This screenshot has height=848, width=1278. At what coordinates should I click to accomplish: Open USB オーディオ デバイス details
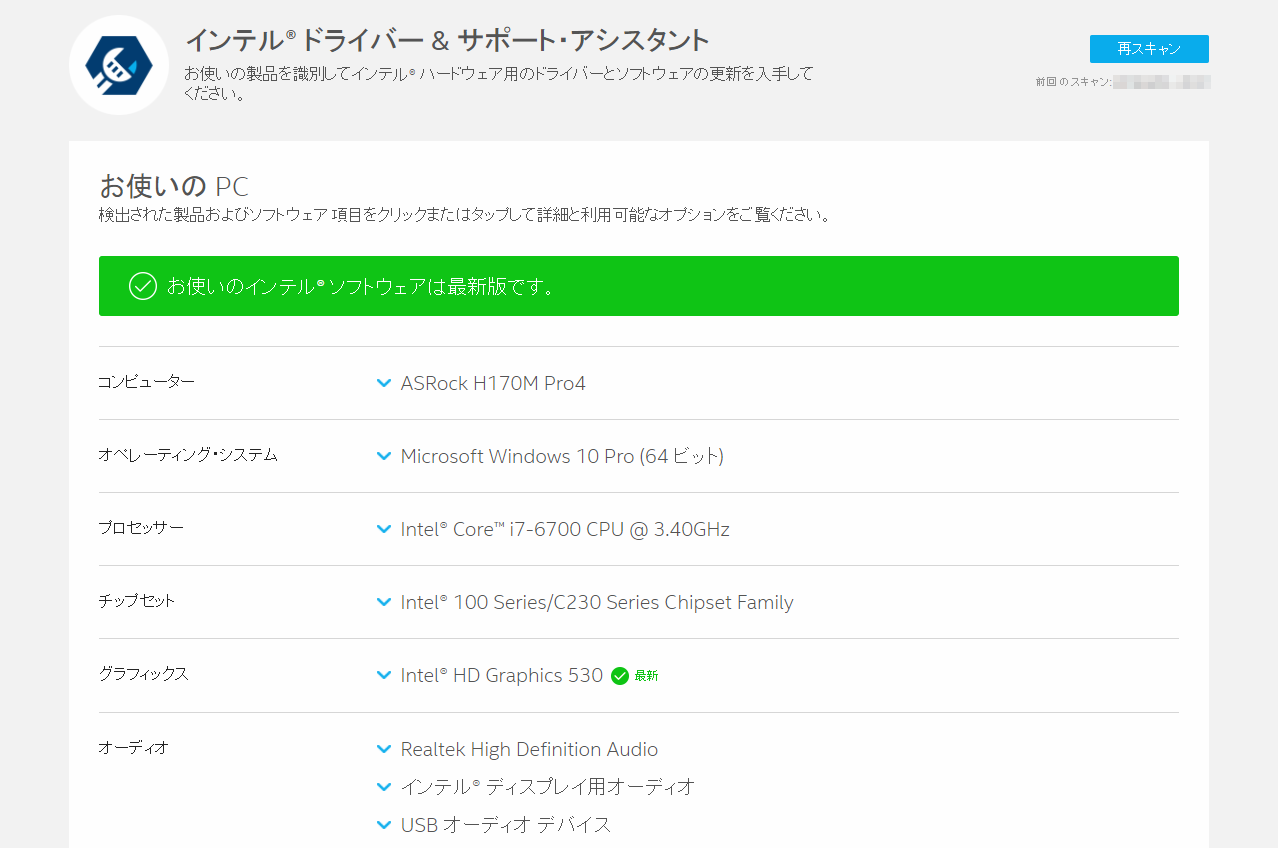tap(506, 825)
